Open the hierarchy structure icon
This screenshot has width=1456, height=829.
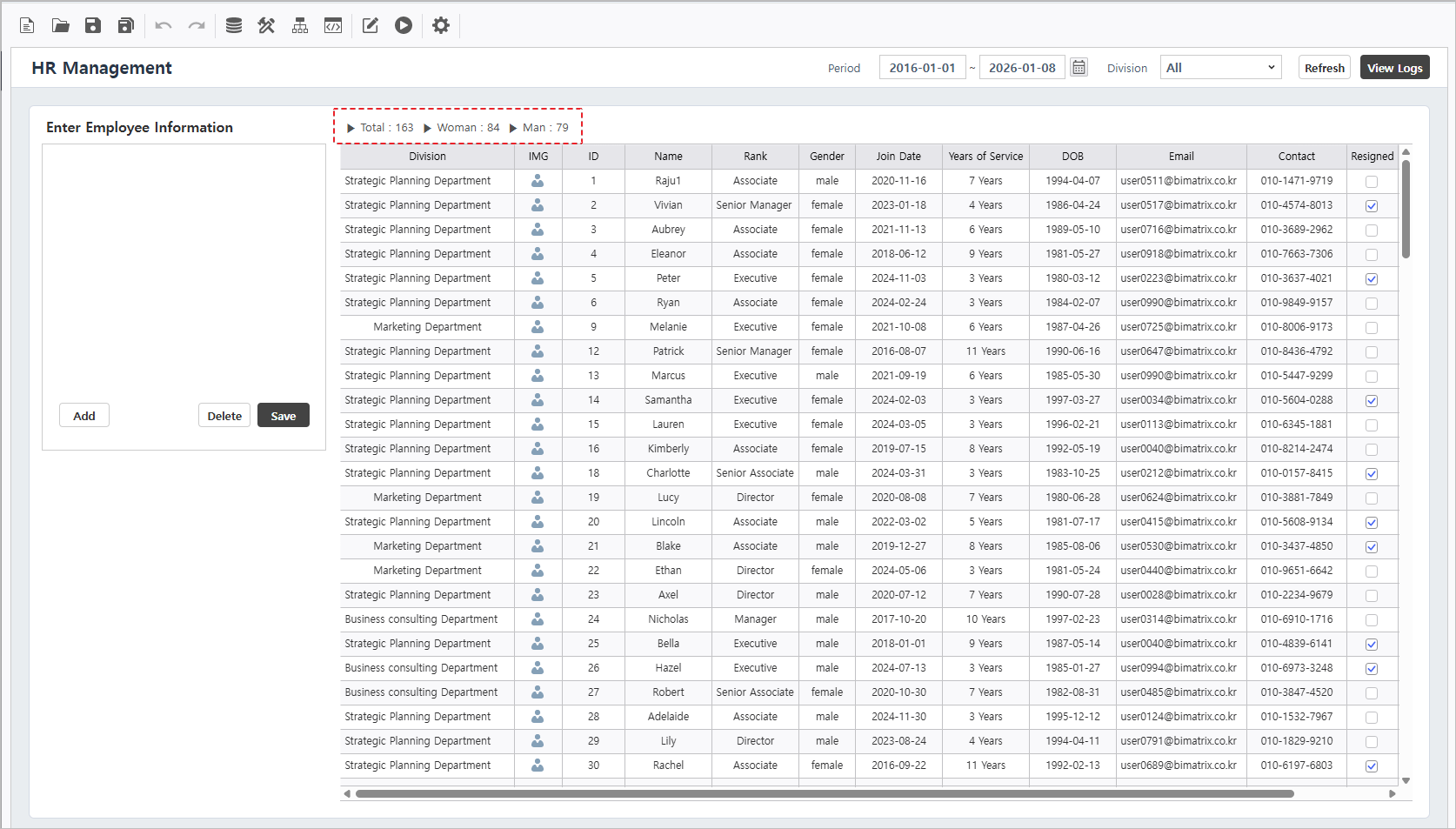click(x=300, y=25)
